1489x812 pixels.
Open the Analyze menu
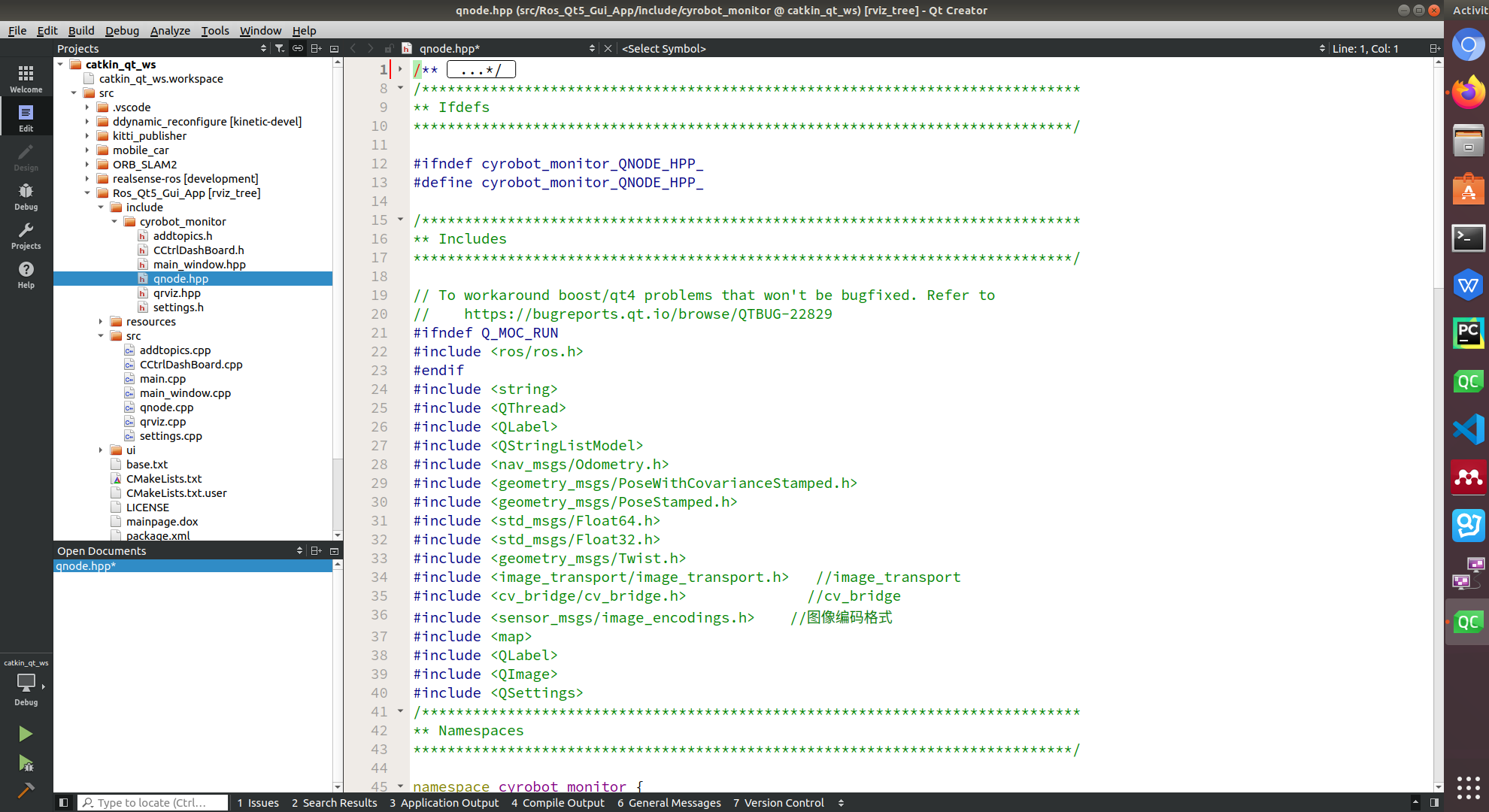tap(170, 30)
